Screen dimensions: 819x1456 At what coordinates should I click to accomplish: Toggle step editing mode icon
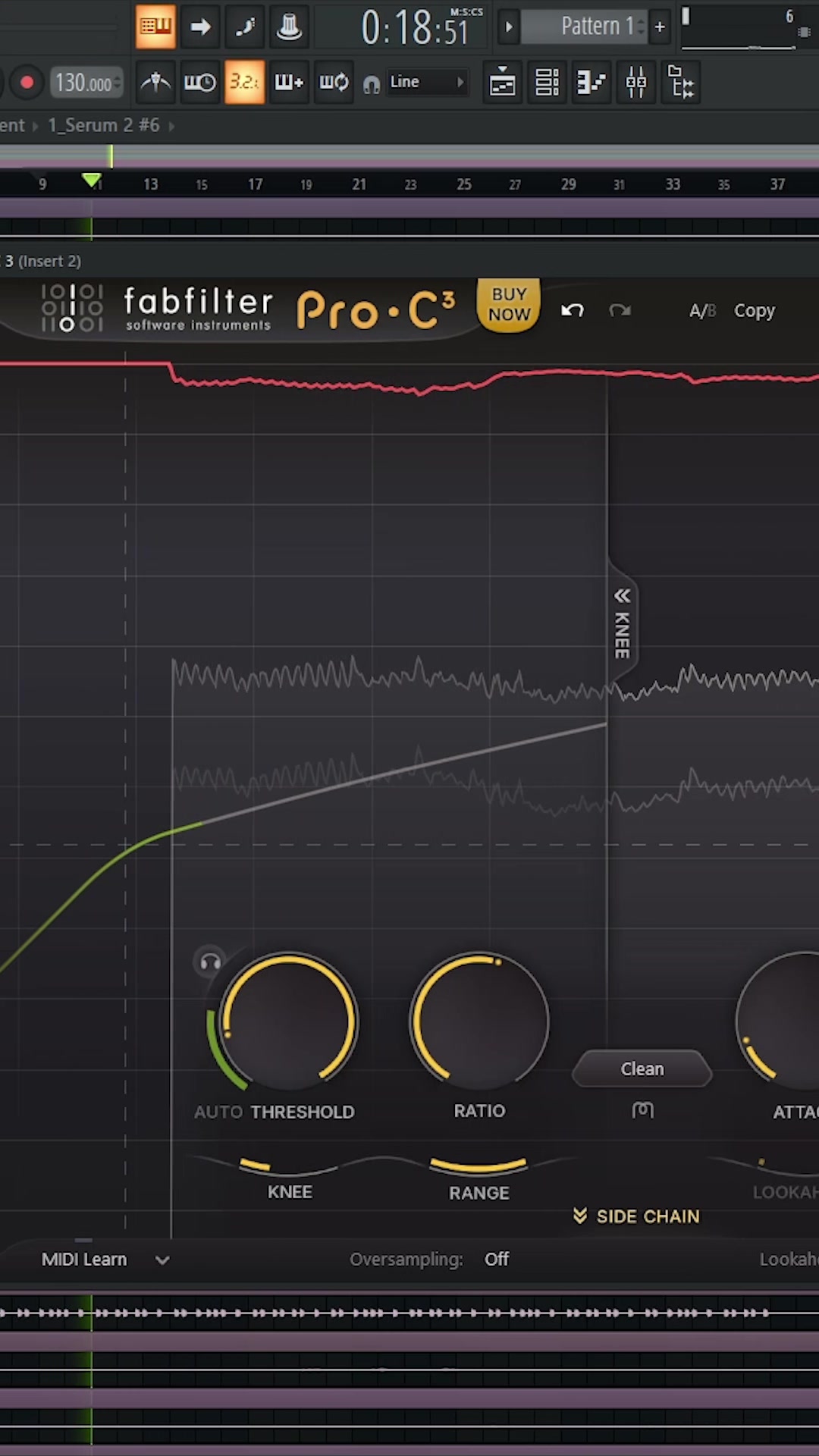point(245,27)
